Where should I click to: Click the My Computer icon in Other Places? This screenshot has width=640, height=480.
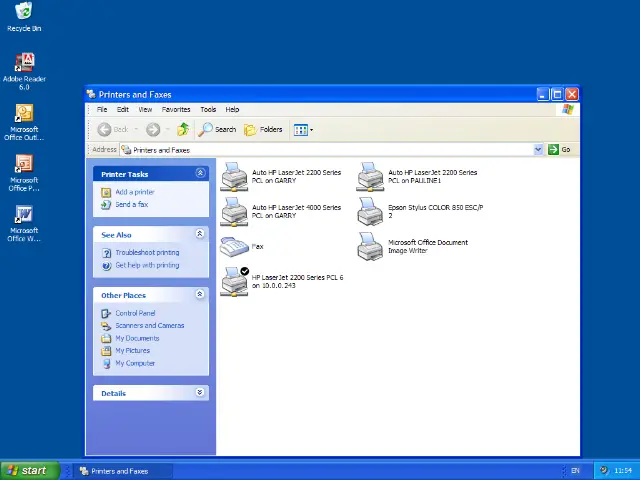pyautogui.click(x=106, y=363)
